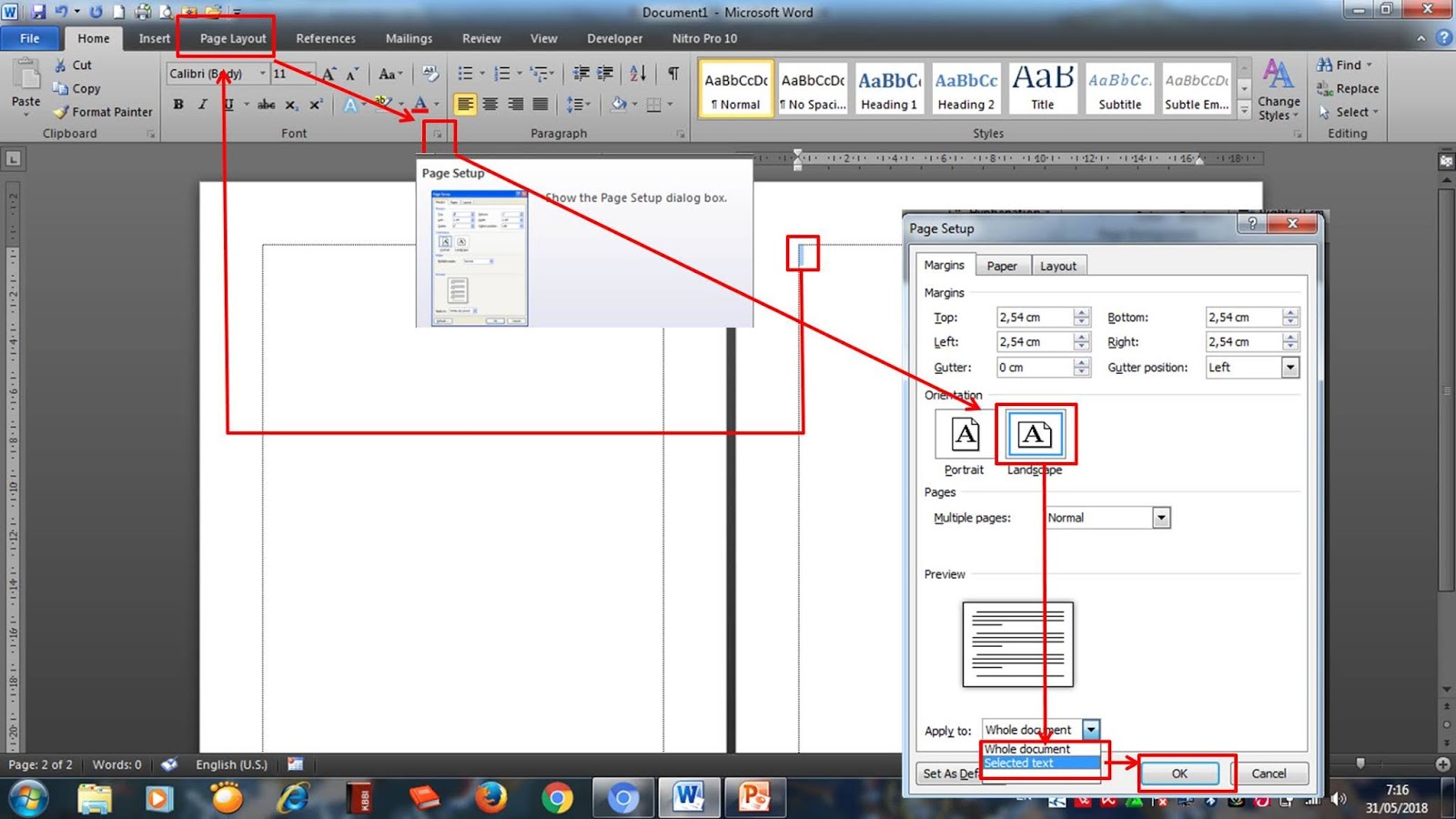Apply strikethrough formatting

click(x=266, y=105)
